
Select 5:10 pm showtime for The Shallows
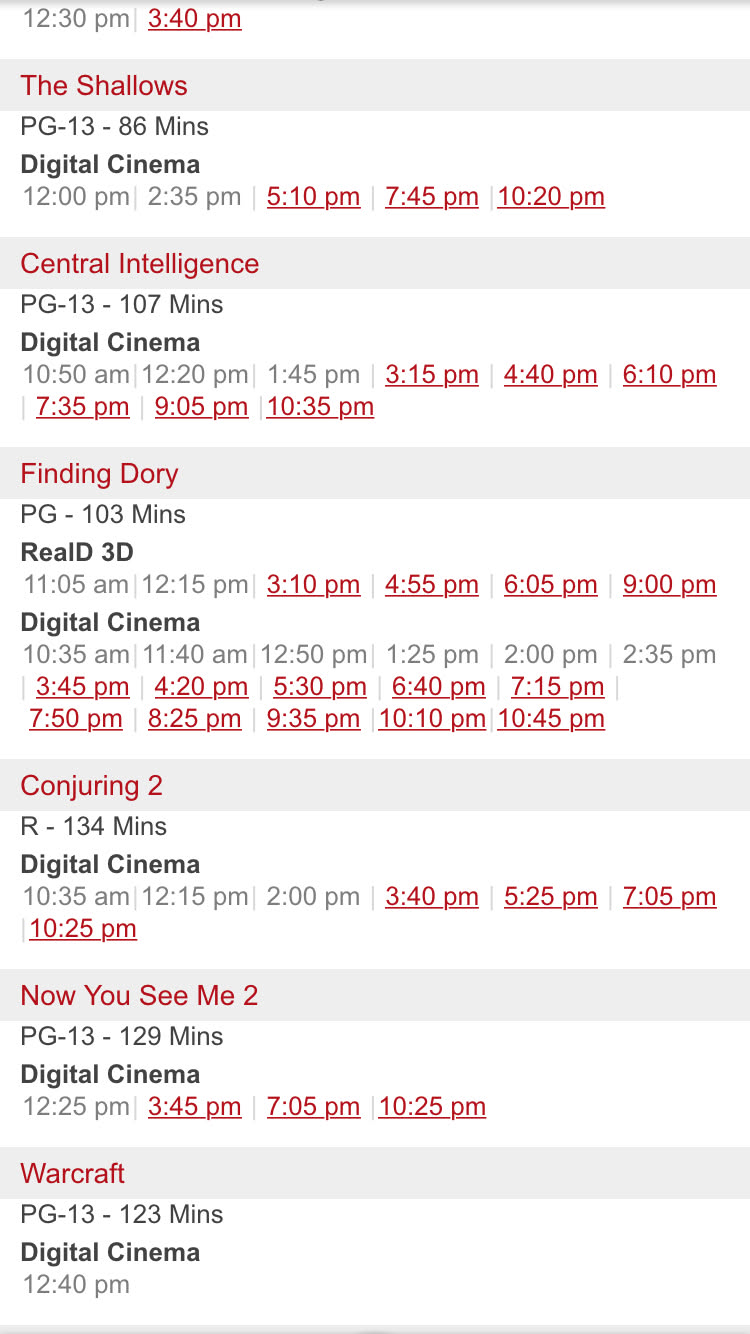pyautogui.click(x=313, y=197)
